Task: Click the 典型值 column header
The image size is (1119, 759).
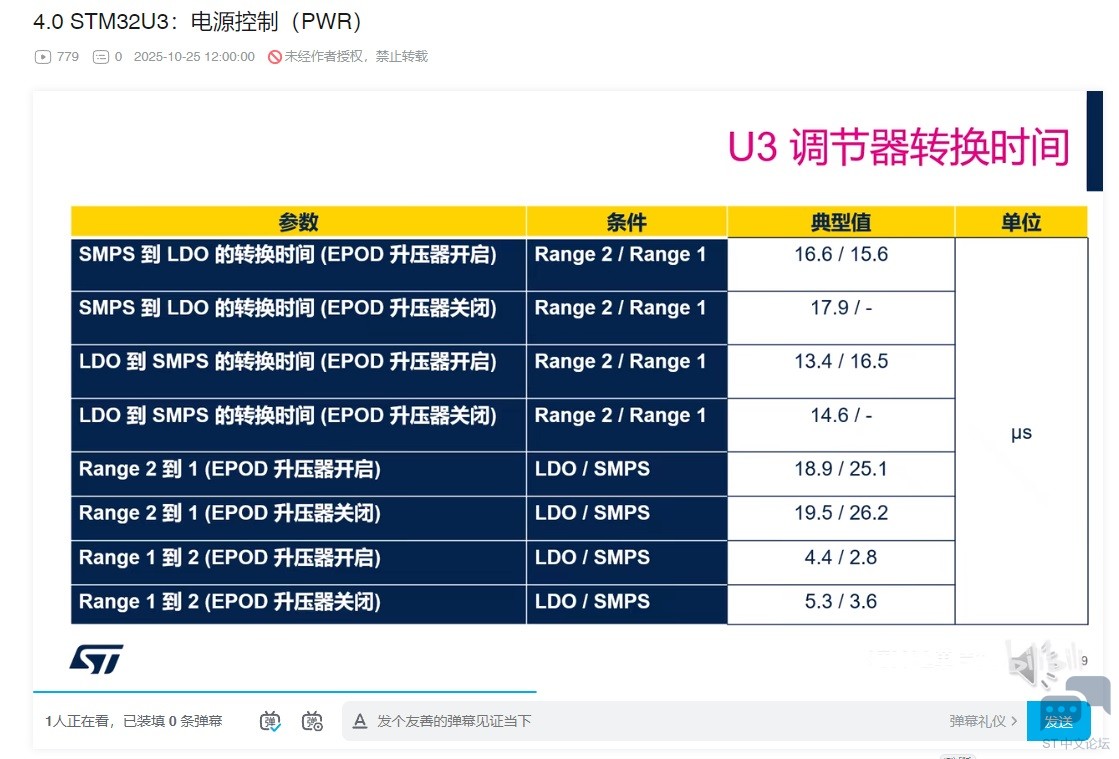Action: pyautogui.click(x=841, y=222)
